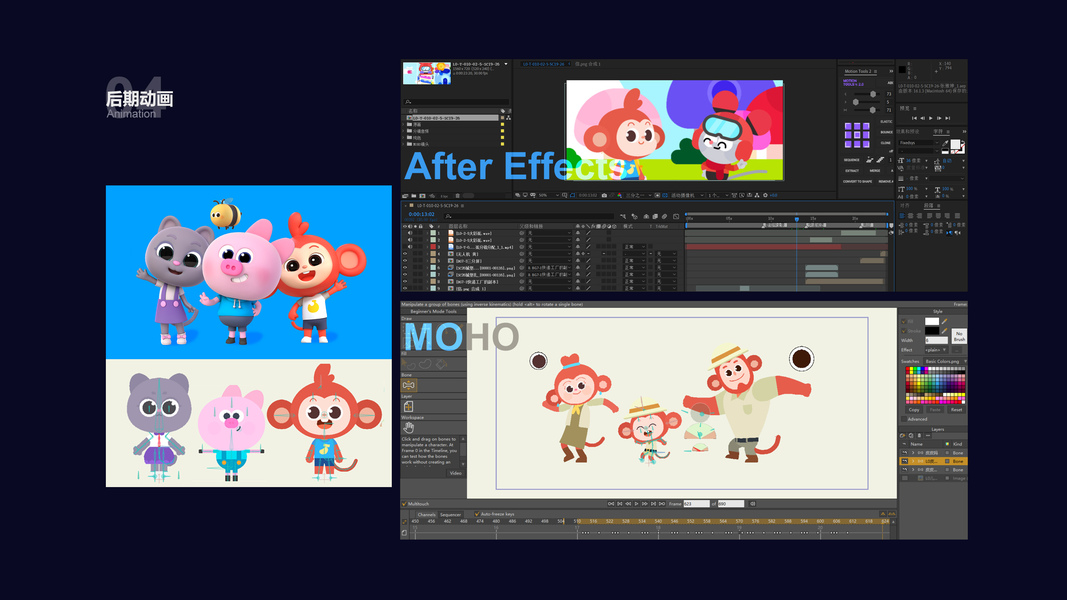Click the top-left anchor point square in Motion Tools
This screenshot has width=1067, height=600.
point(848,126)
